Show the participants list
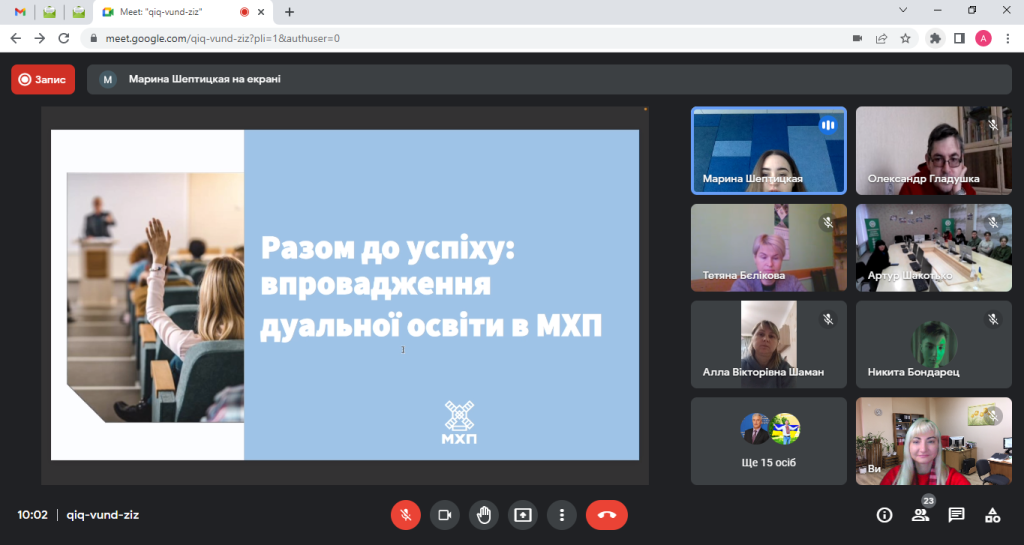The height and width of the screenshot is (545, 1024). 920,515
